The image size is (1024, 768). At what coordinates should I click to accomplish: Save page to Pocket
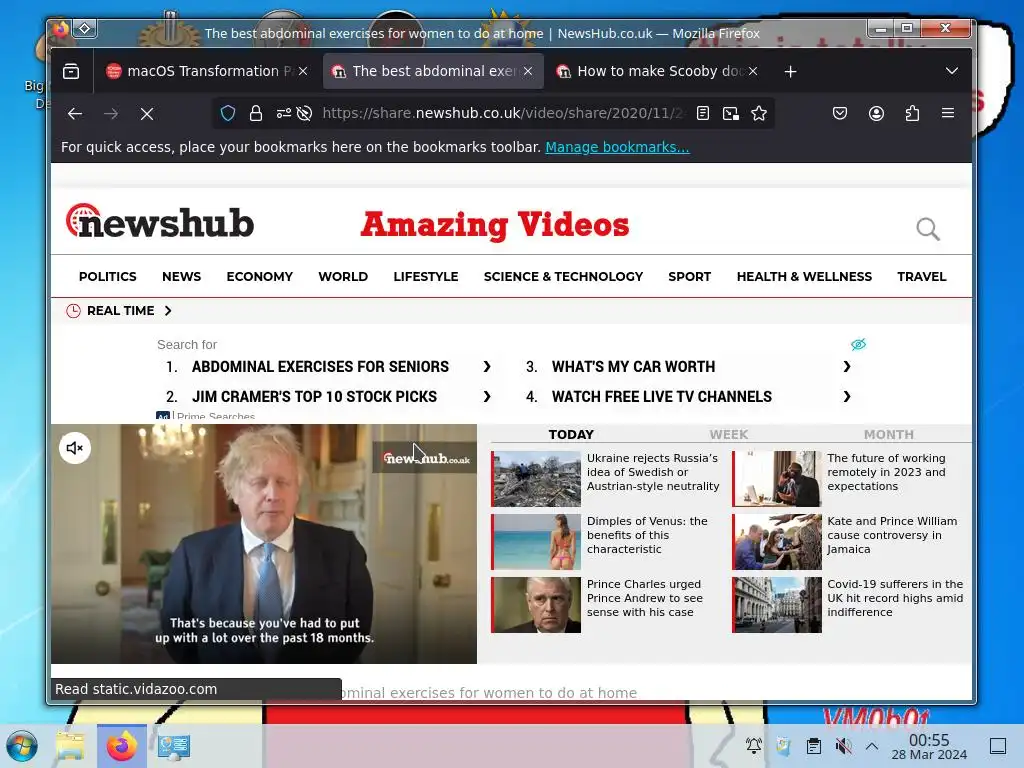pos(840,114)
